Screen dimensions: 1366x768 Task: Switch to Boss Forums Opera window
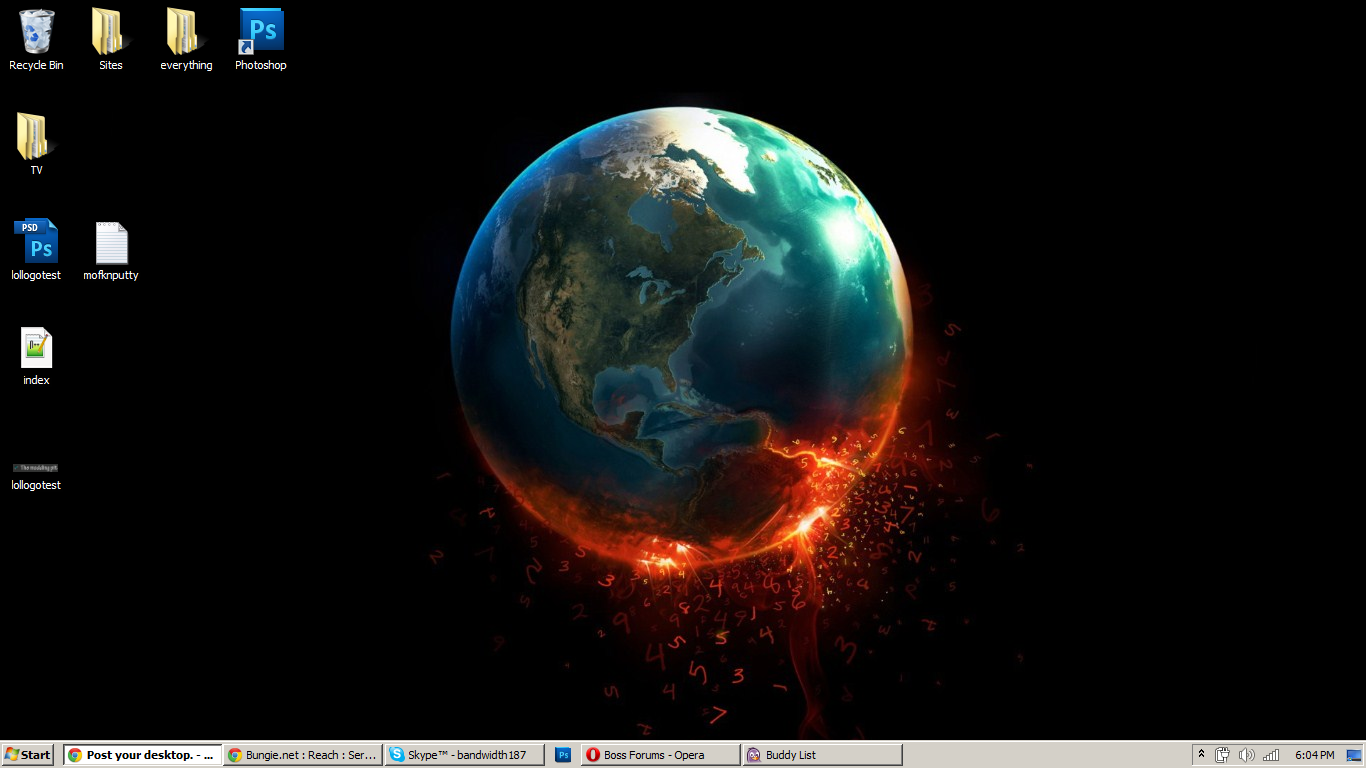pos(660,755)
